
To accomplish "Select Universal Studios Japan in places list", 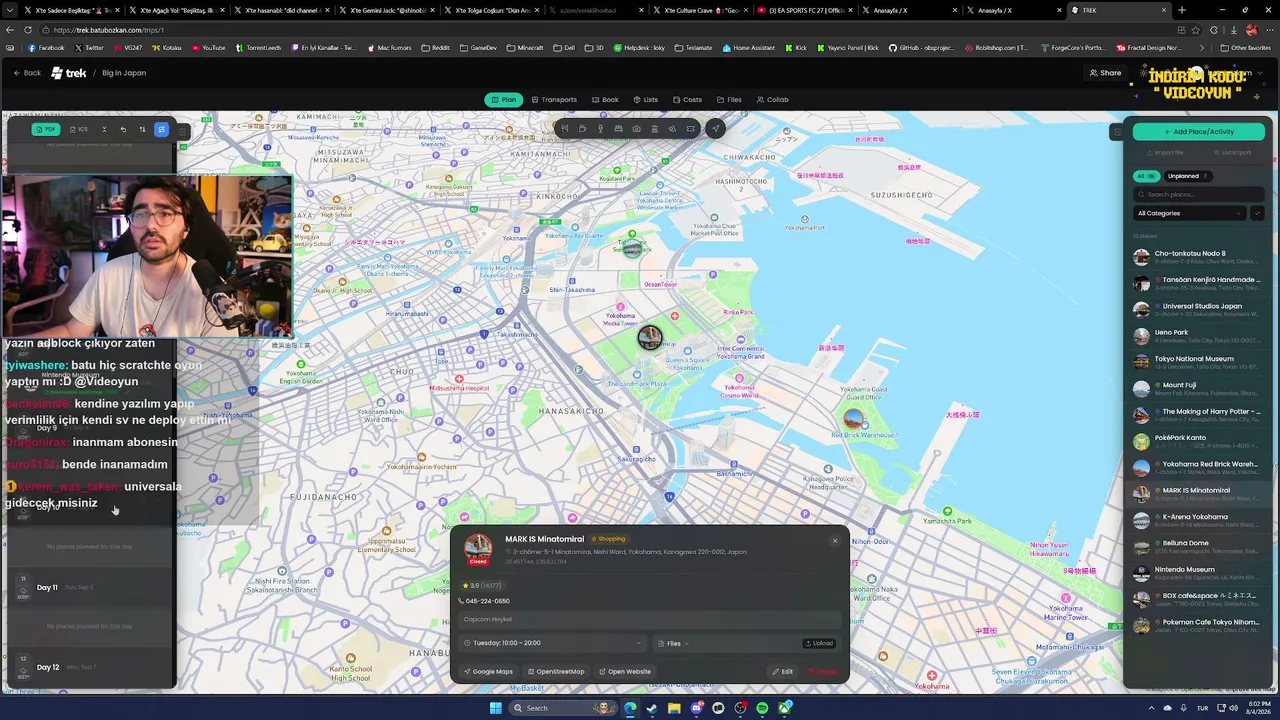I will coord(1198,310).
